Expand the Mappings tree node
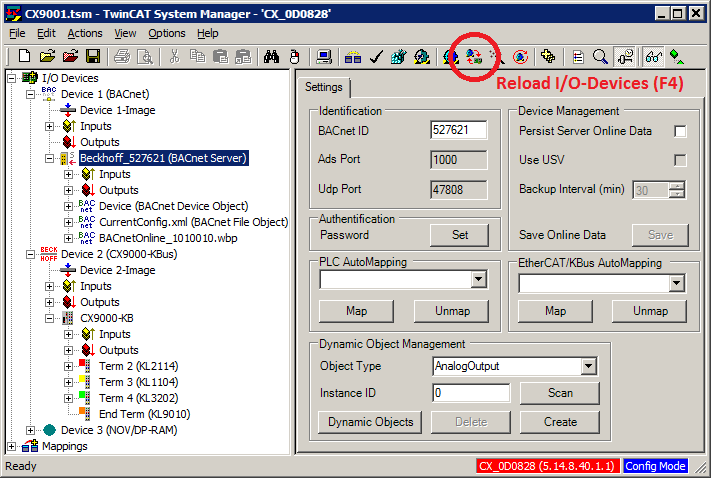This screenshot has width=711, height=478. point(11,446)
